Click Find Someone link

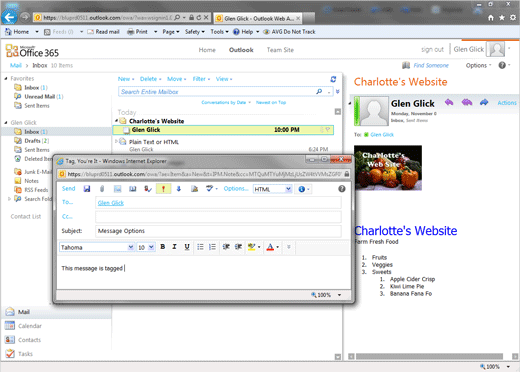click(431, 65)
